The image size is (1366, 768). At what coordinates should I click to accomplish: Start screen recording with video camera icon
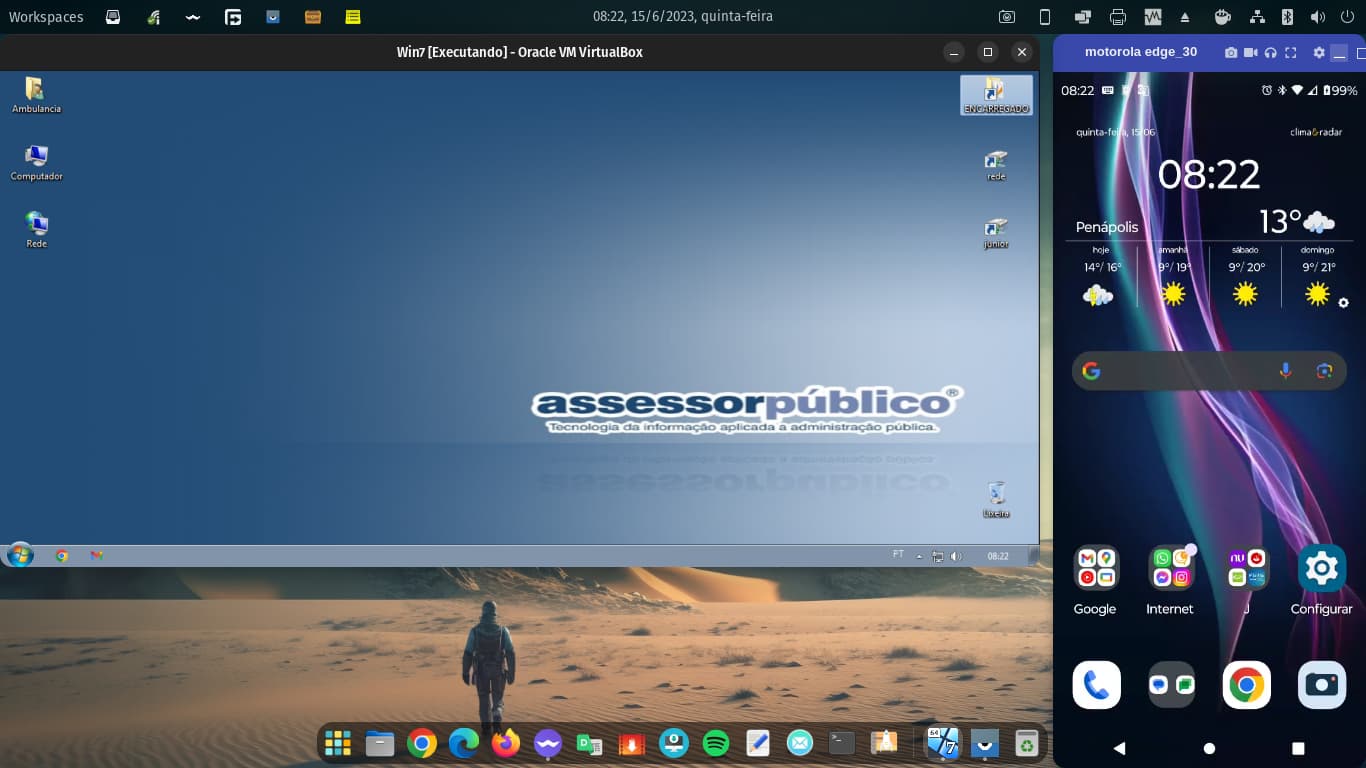click(x=1251, y=52)
